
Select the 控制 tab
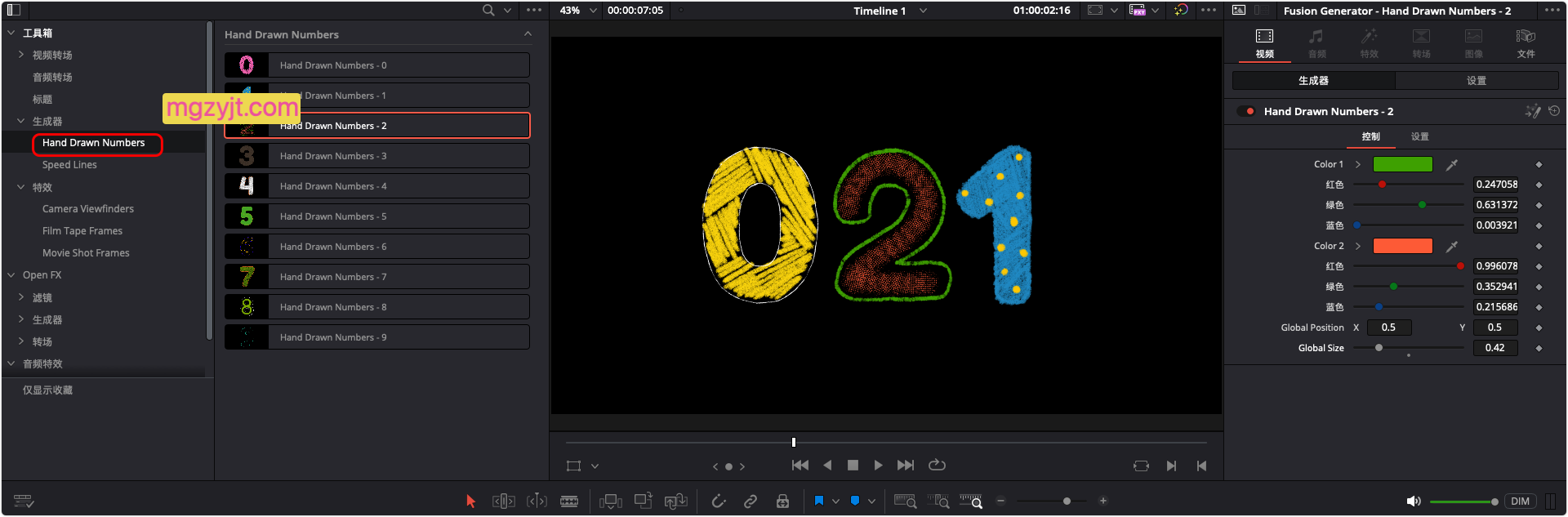coord(1370,136)
